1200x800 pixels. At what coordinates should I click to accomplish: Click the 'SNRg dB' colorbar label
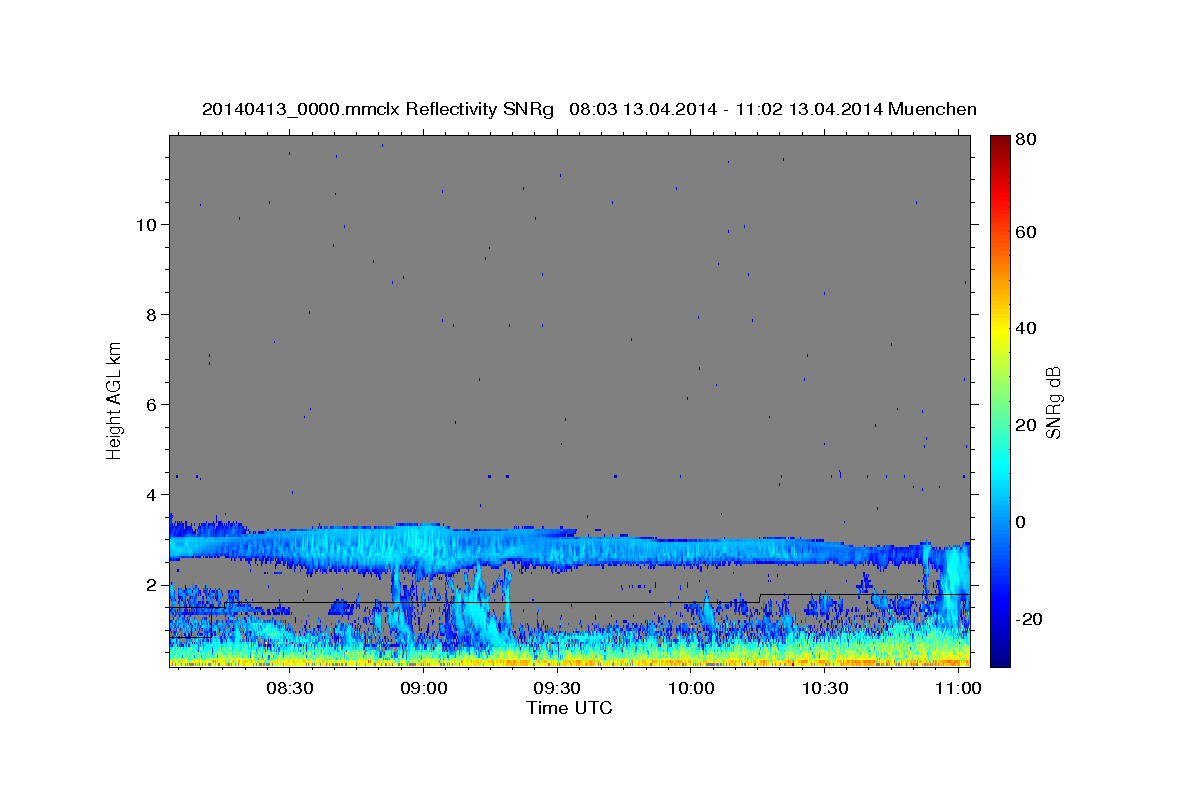pos(1053,401)
